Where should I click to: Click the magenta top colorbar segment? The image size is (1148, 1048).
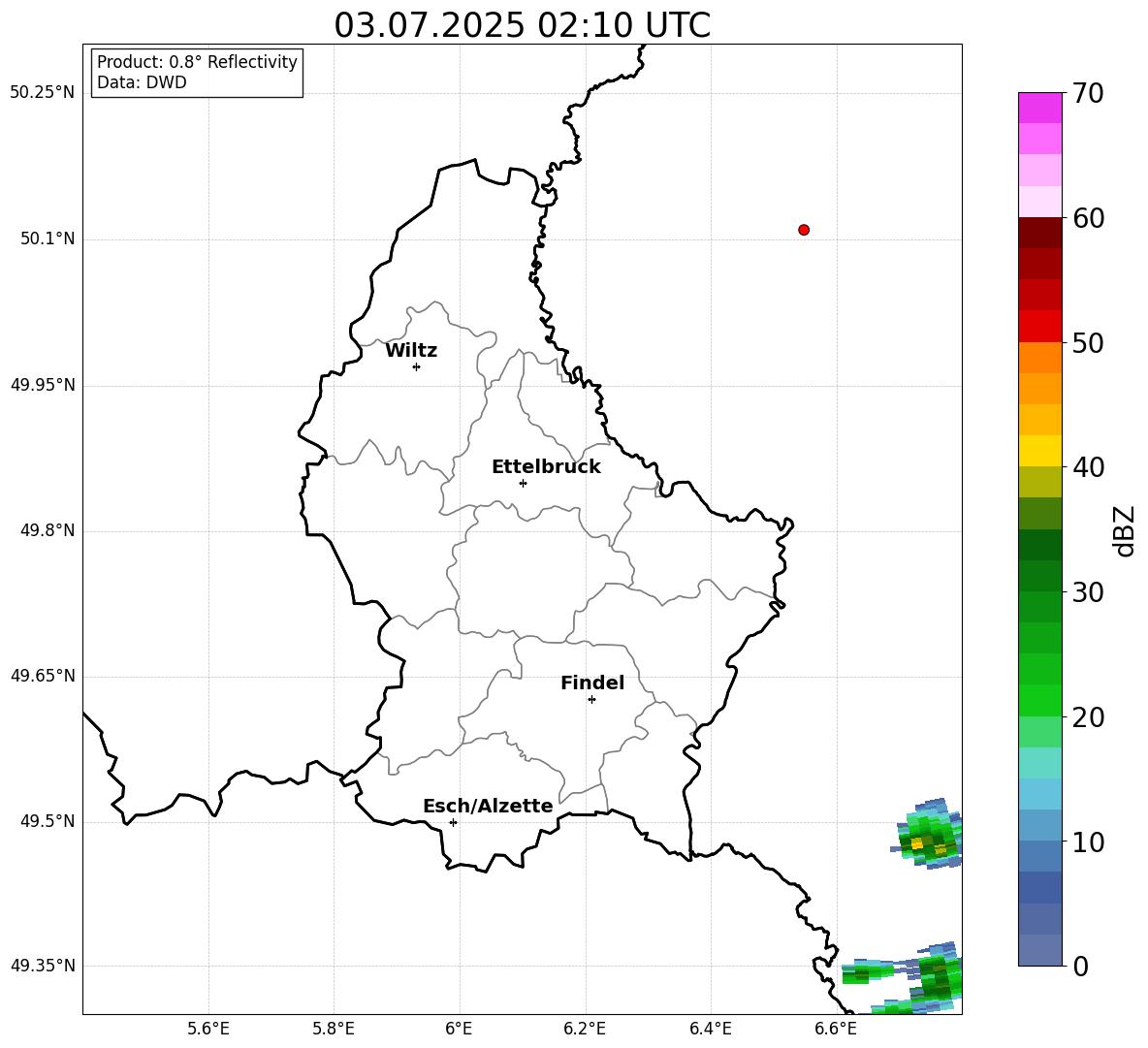1039,108
